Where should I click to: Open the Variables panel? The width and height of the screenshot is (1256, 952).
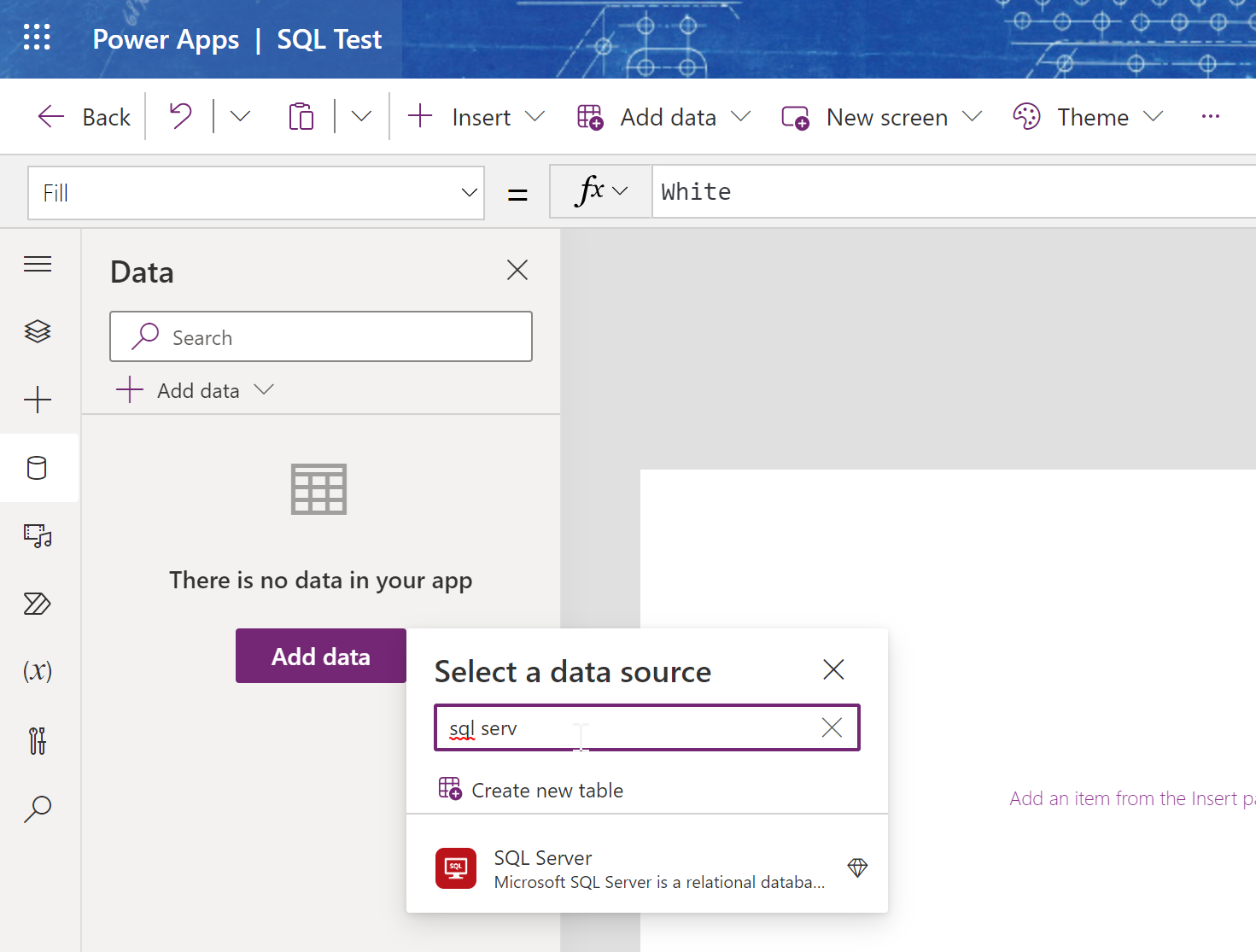click(x=38, y=671)
